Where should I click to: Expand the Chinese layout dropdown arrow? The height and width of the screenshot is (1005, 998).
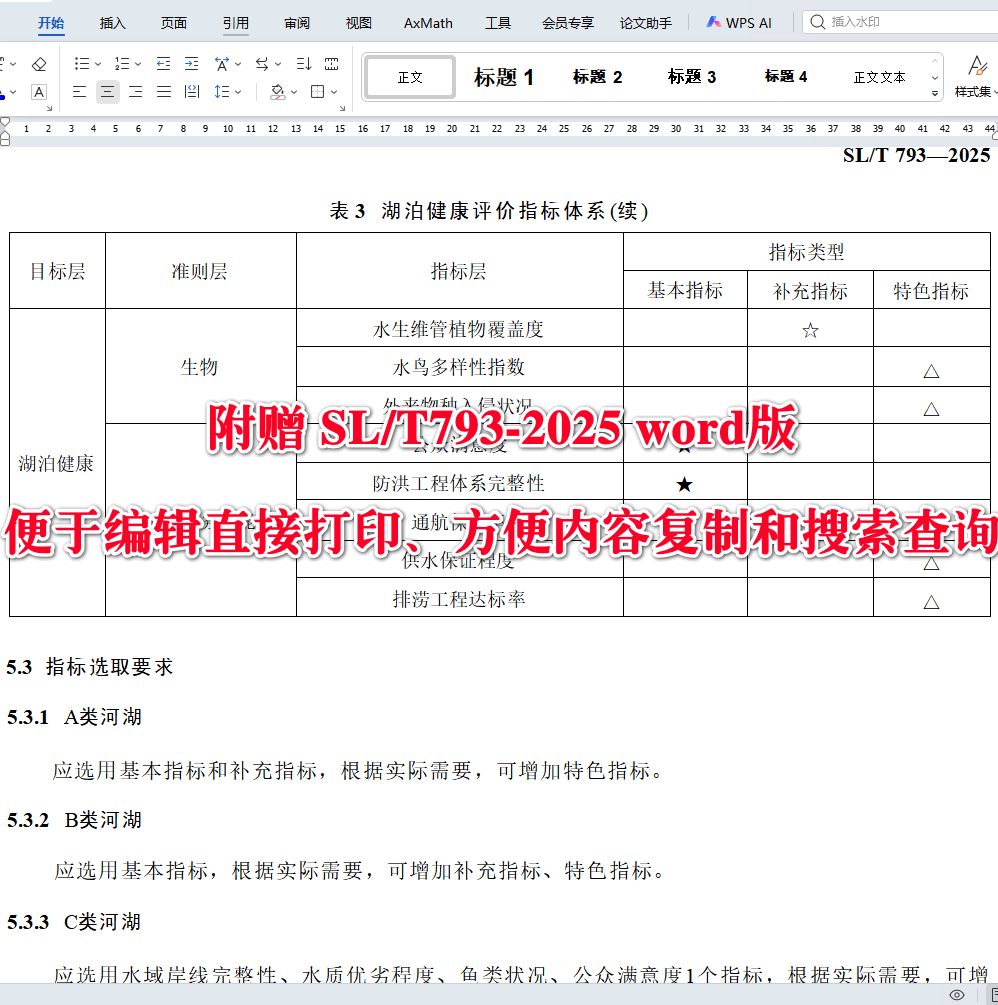[238, 64]
